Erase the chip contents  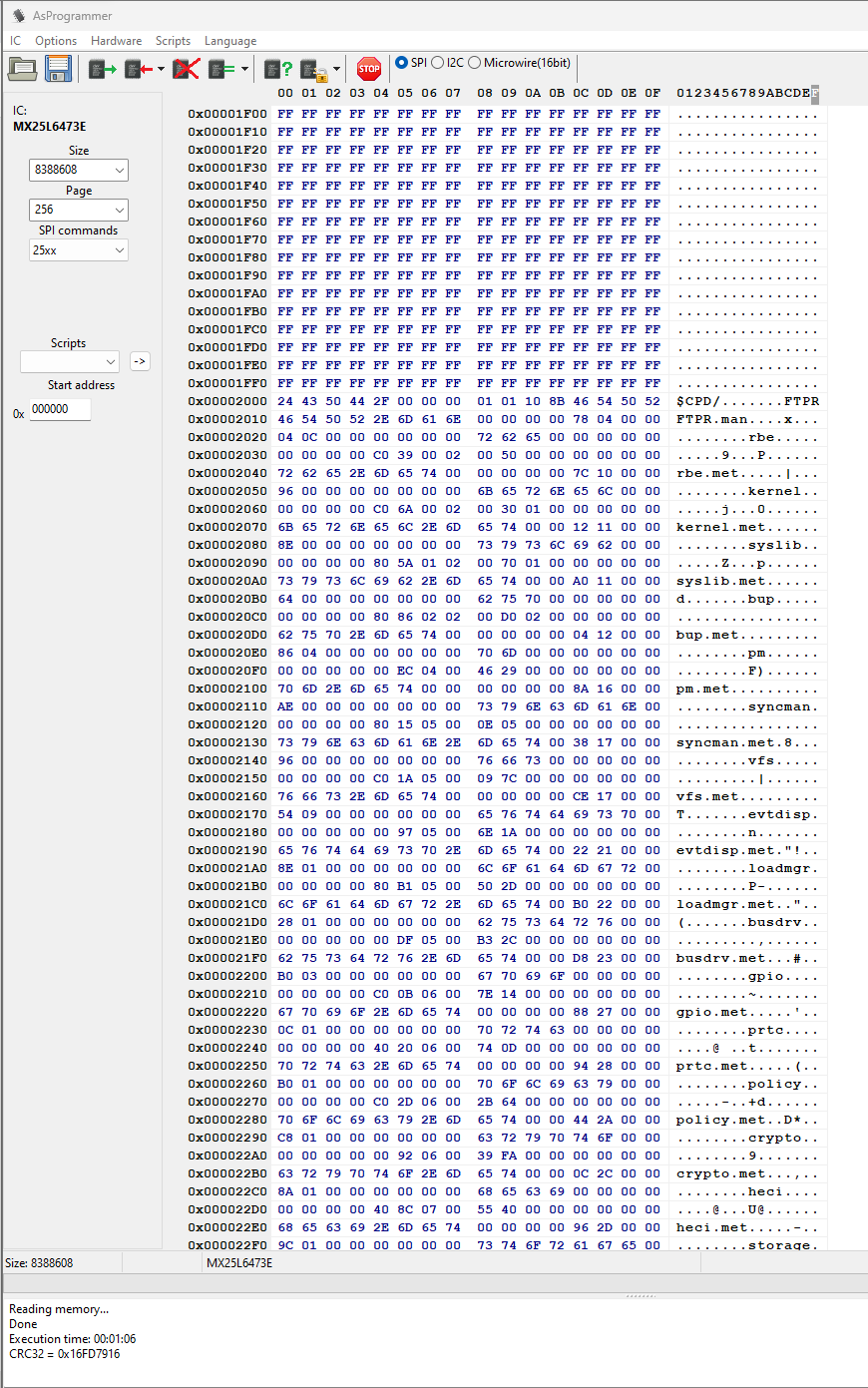(186, 68)
